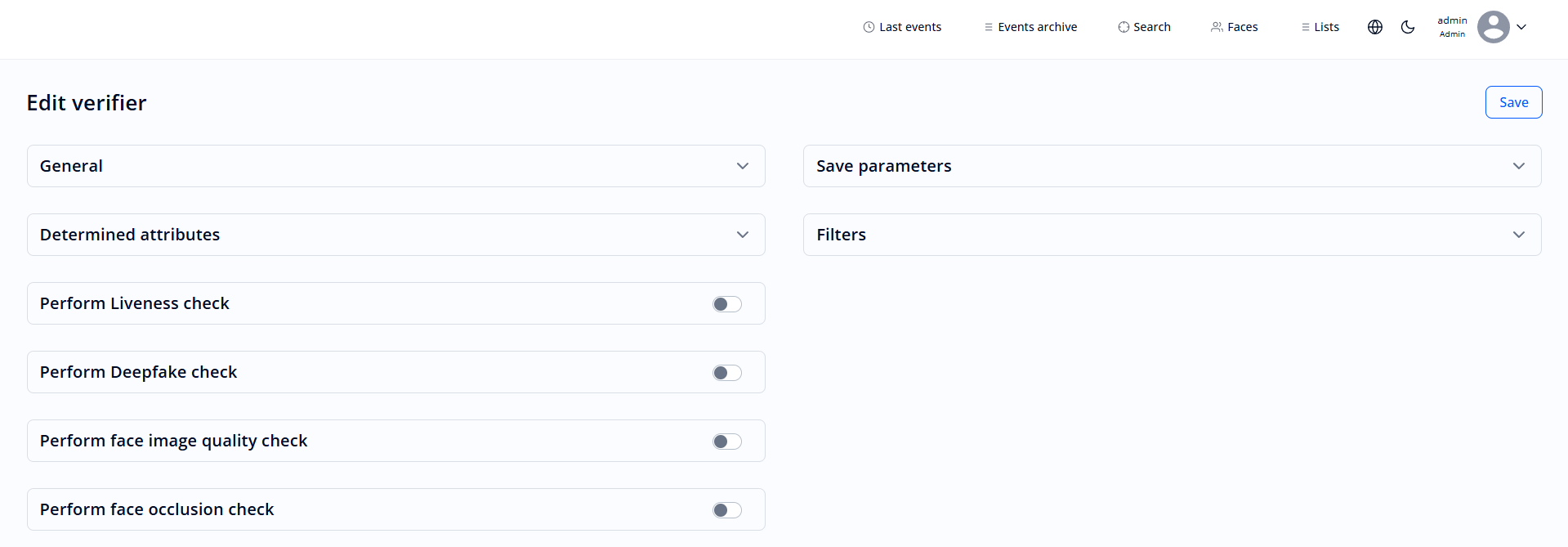
Task: Save the verifier settings
Action: coord(1513,101)
